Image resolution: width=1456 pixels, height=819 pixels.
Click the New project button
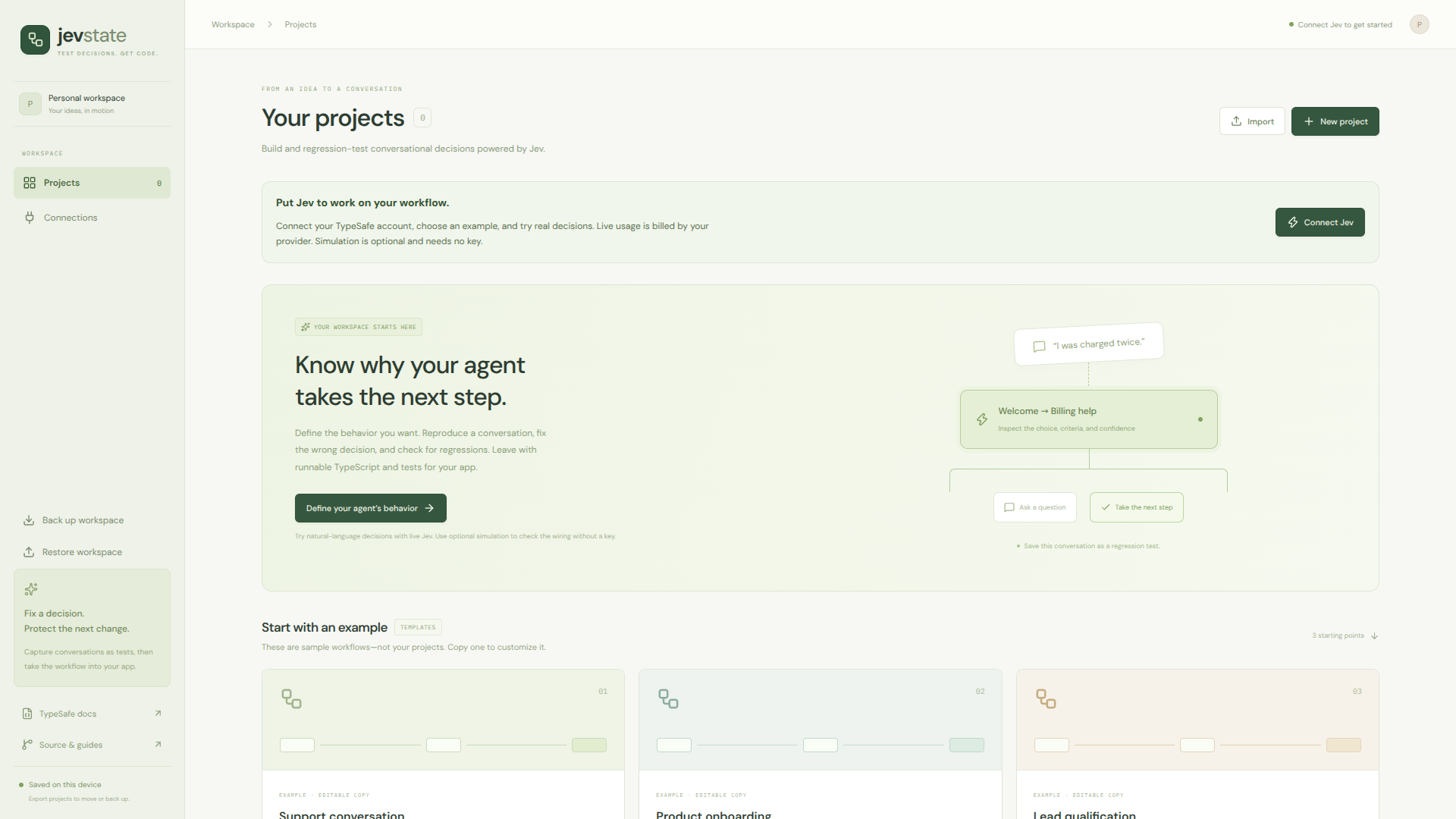1335,121
